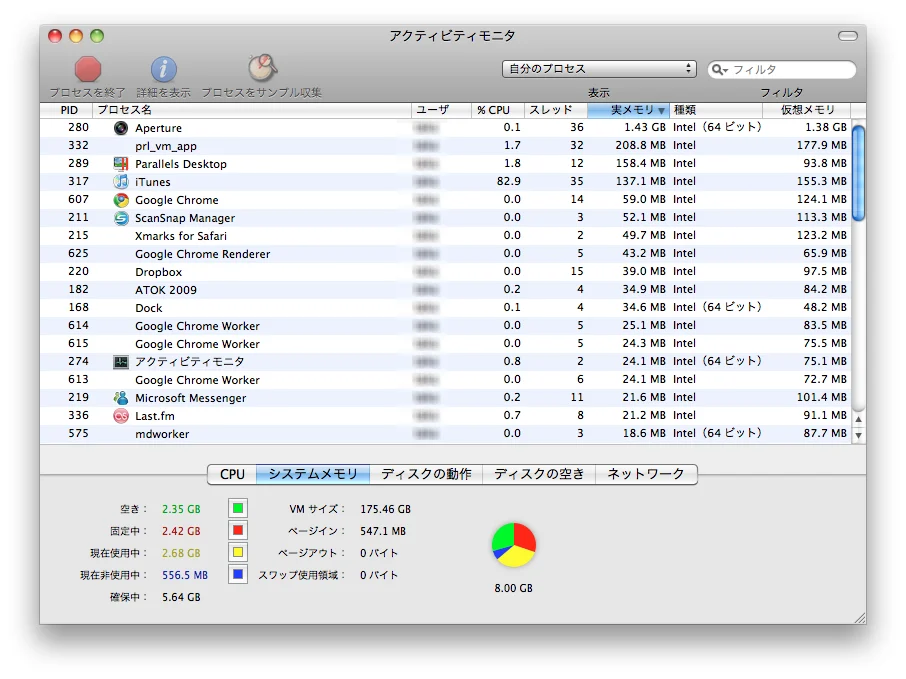Select the mdworker process row
This screenshot has width=906, height=679.
[x=445, y=433]
